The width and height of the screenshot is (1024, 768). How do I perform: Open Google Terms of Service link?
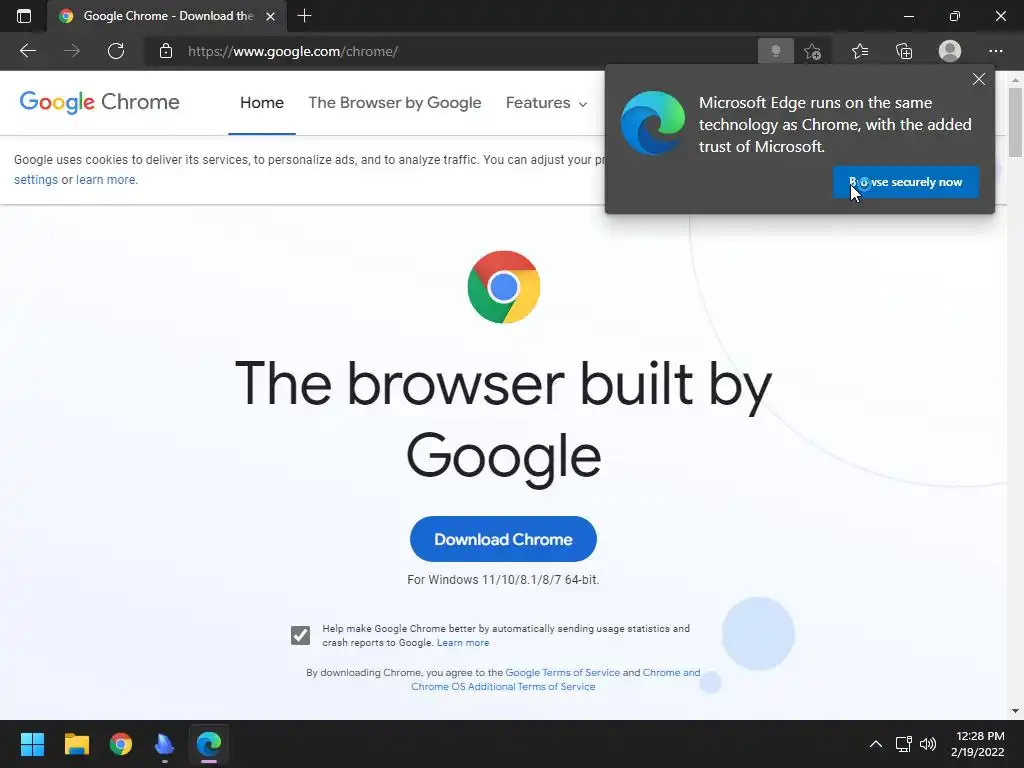[x=562, y=673]
